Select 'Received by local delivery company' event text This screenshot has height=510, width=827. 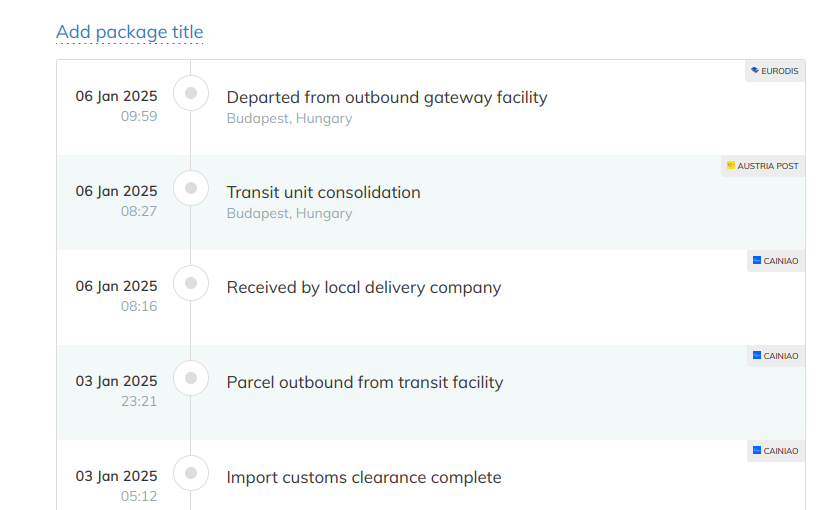pos(364,287)
